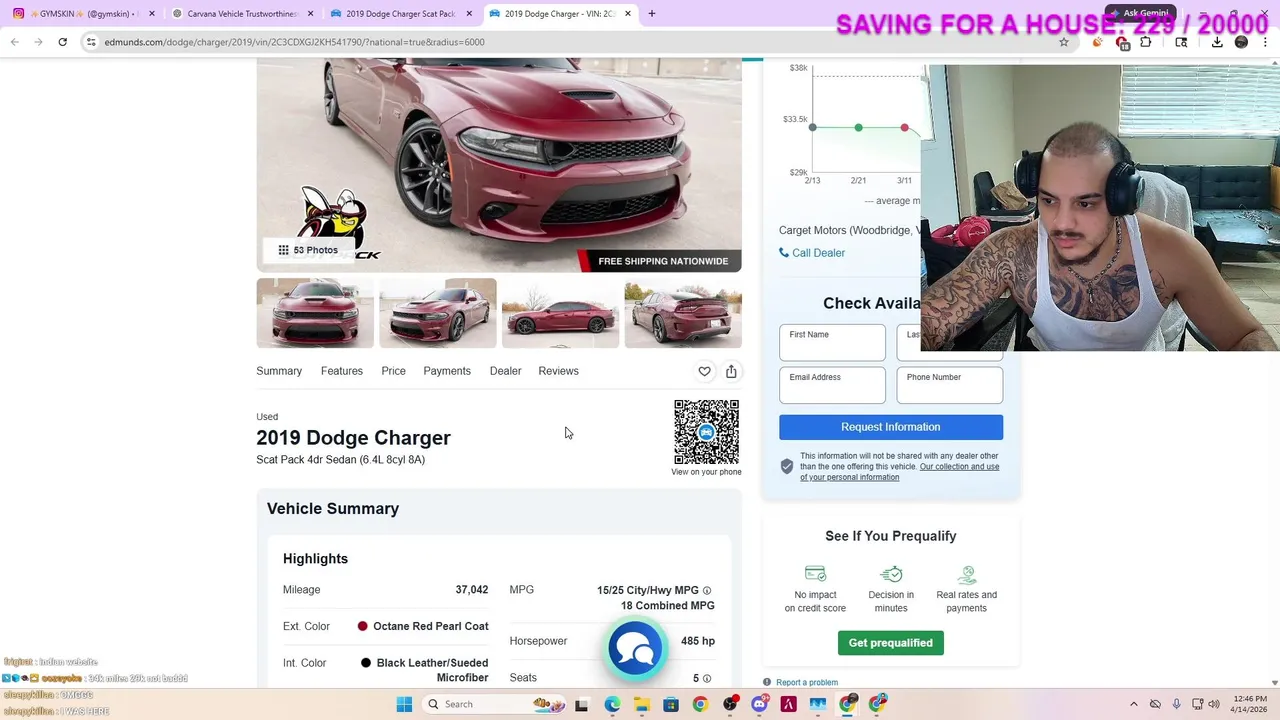
Task: Click the QR code View on your phone
Action: coord(706,432)
